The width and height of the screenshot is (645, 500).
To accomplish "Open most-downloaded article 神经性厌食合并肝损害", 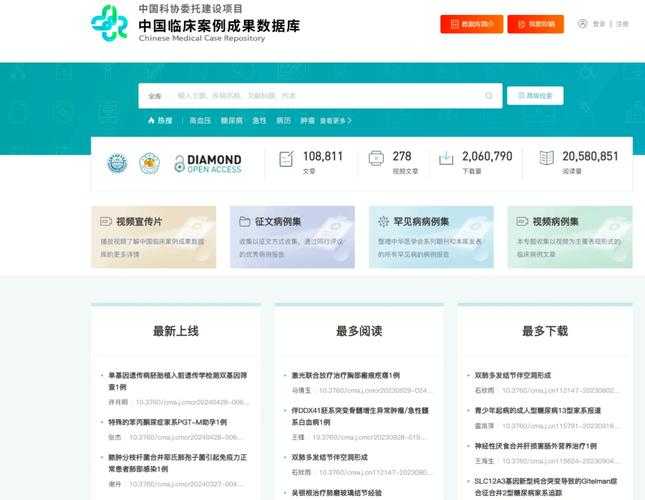I will 536,446.
